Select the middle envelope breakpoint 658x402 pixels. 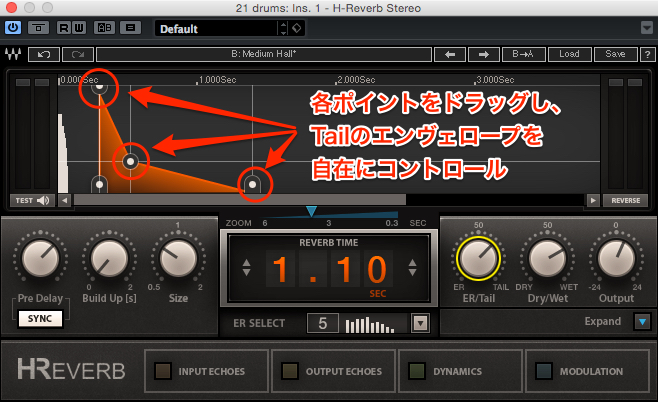[x=131, y=161]
